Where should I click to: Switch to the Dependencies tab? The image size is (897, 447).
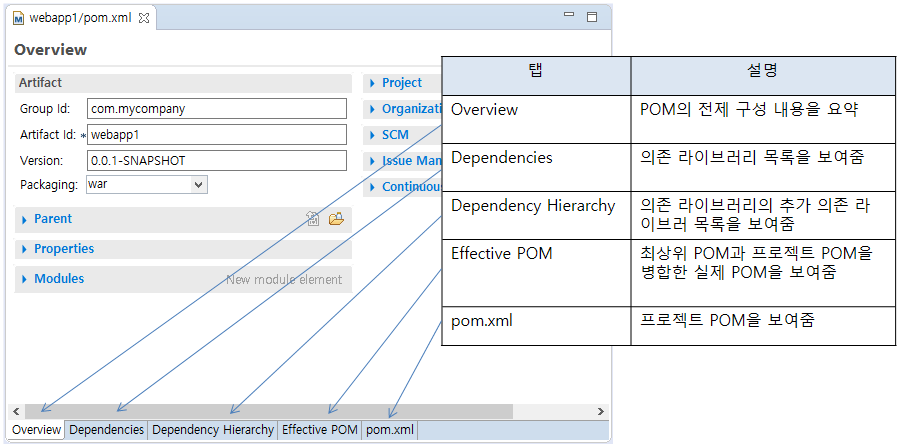(106, 430)
